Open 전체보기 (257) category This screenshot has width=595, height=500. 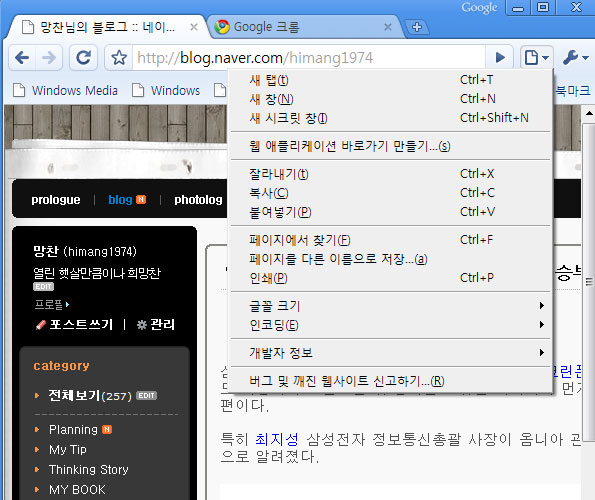[90, 396]
